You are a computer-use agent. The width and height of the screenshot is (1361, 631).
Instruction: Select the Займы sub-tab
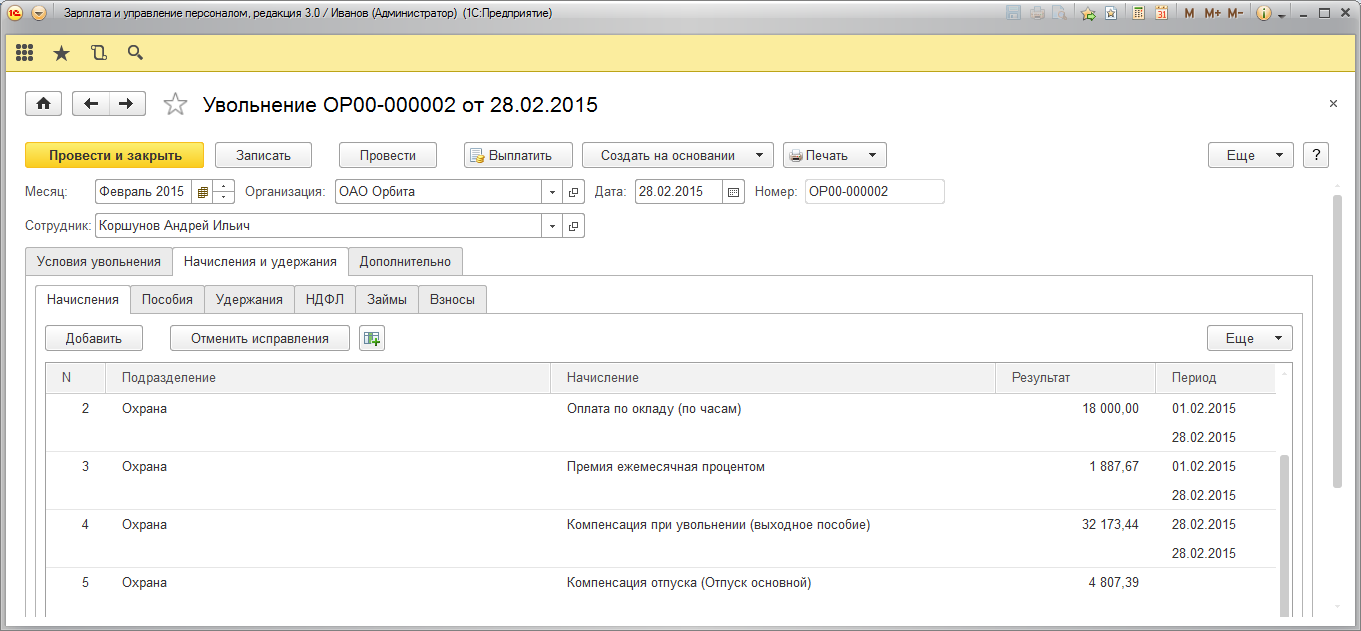pos(387,299)
